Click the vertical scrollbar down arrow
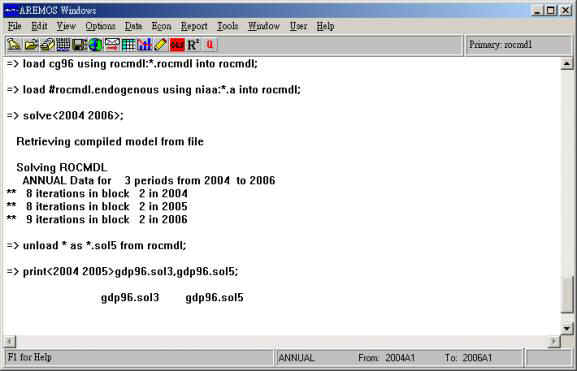This screenshot has width=577, height=371. point(567,328)
